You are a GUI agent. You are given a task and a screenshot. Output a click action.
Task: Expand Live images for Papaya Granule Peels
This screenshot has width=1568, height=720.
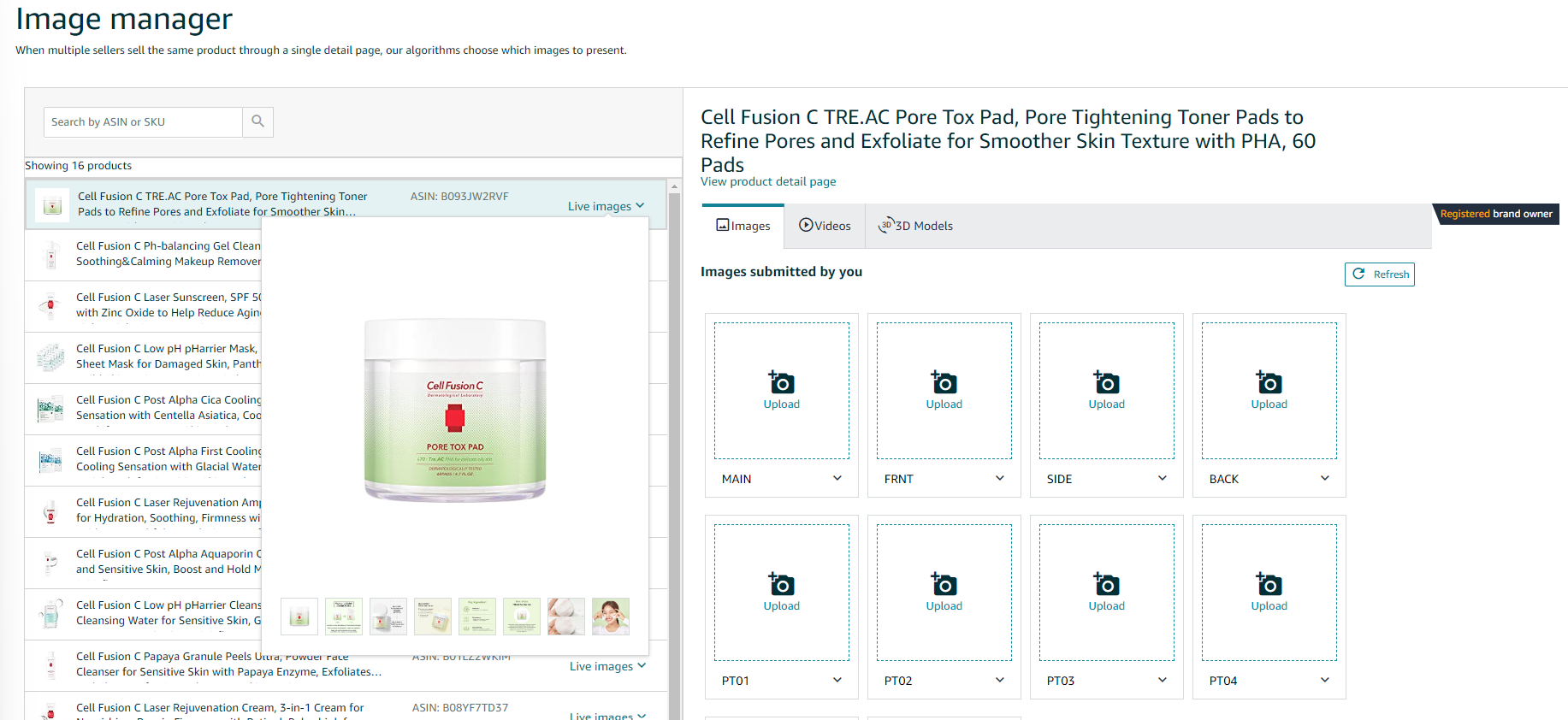[x=607, y=666]
